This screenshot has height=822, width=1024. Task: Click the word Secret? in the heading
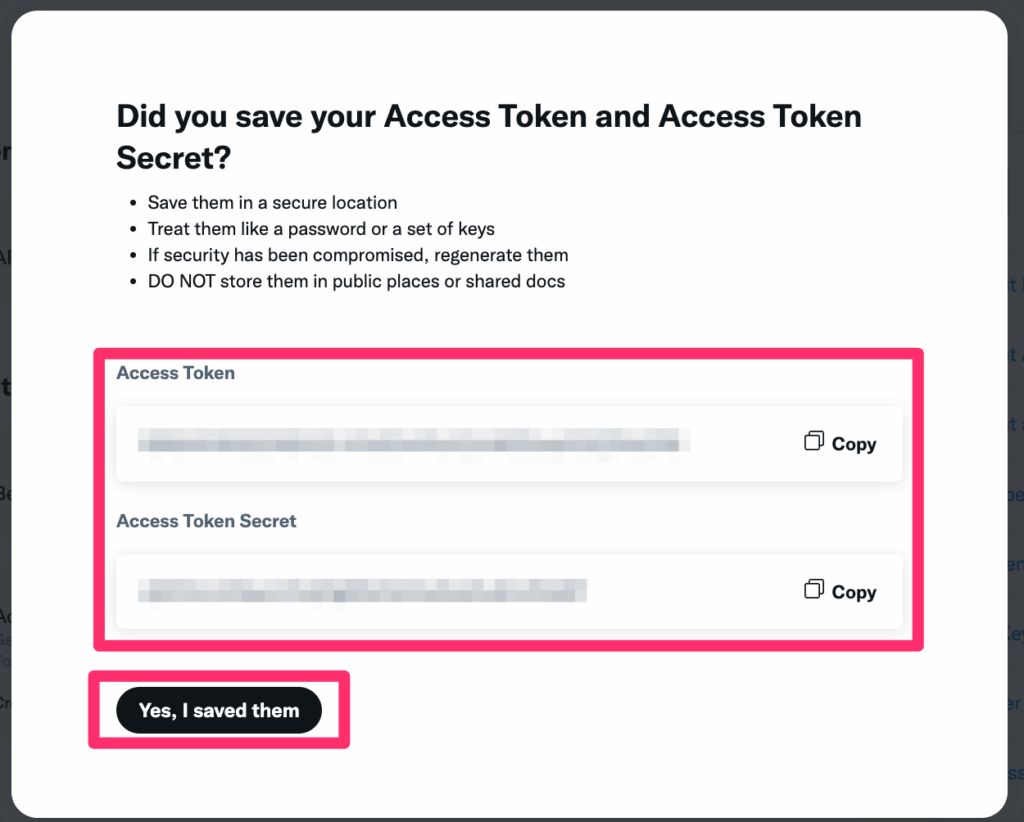point(174,158)
